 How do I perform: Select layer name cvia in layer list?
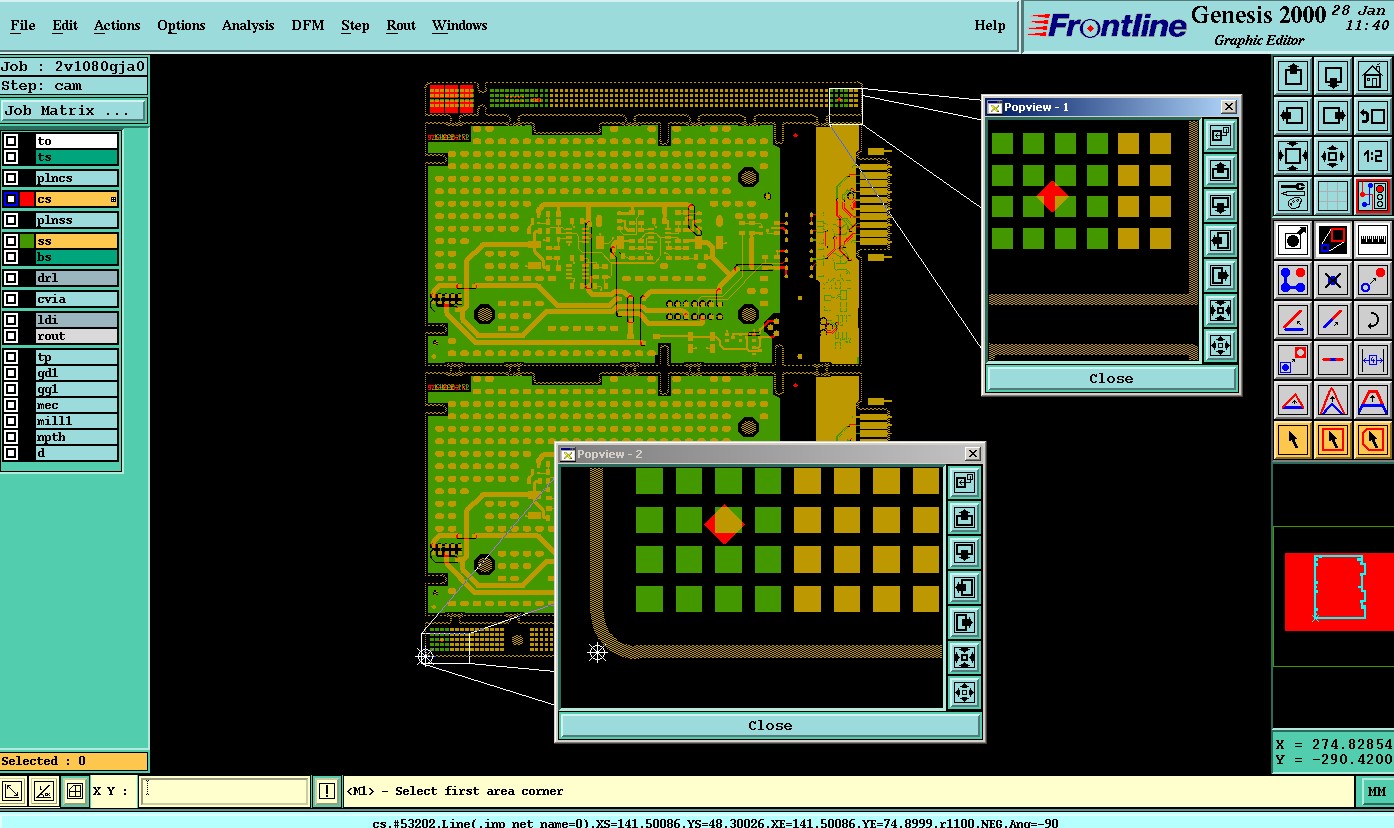(x=77, y=299)
